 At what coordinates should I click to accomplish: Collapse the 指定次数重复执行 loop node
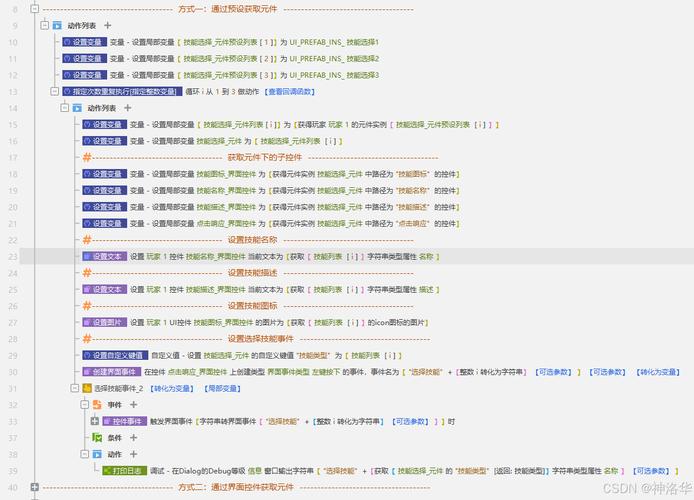click(54, 92)
